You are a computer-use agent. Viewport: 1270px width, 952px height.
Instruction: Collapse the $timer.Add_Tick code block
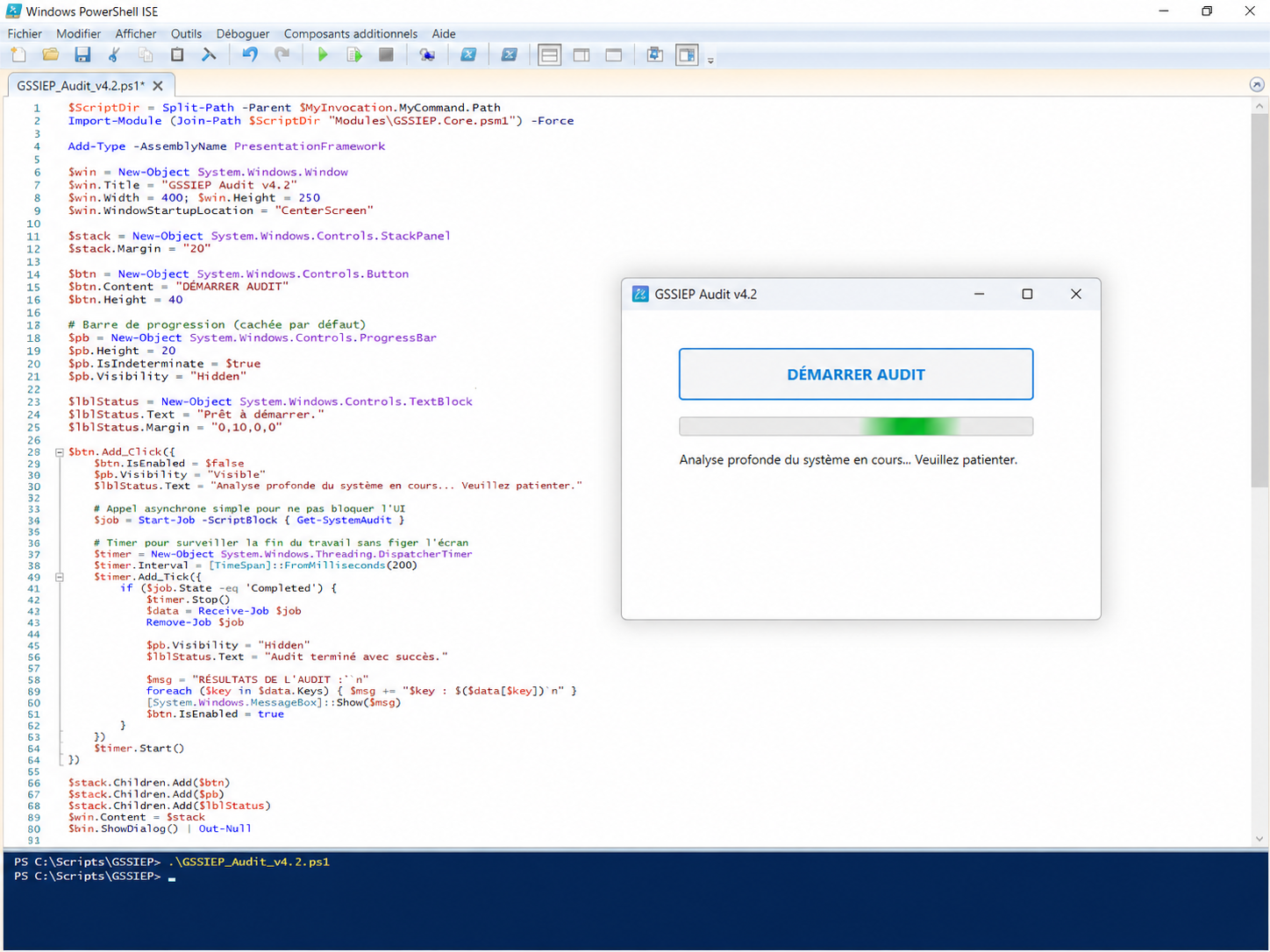tap(60, 577)
